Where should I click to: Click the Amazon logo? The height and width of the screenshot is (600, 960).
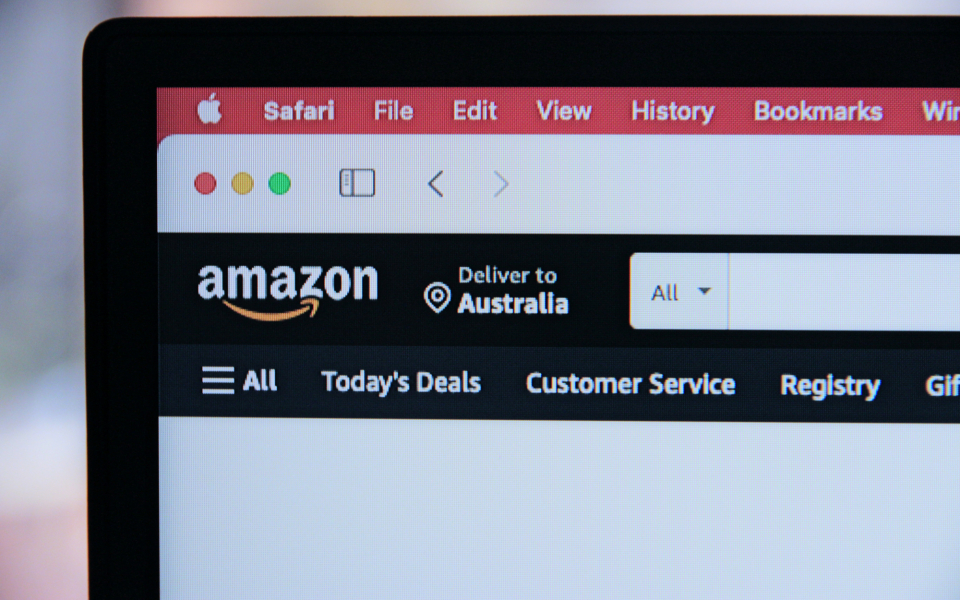point(287,291)
